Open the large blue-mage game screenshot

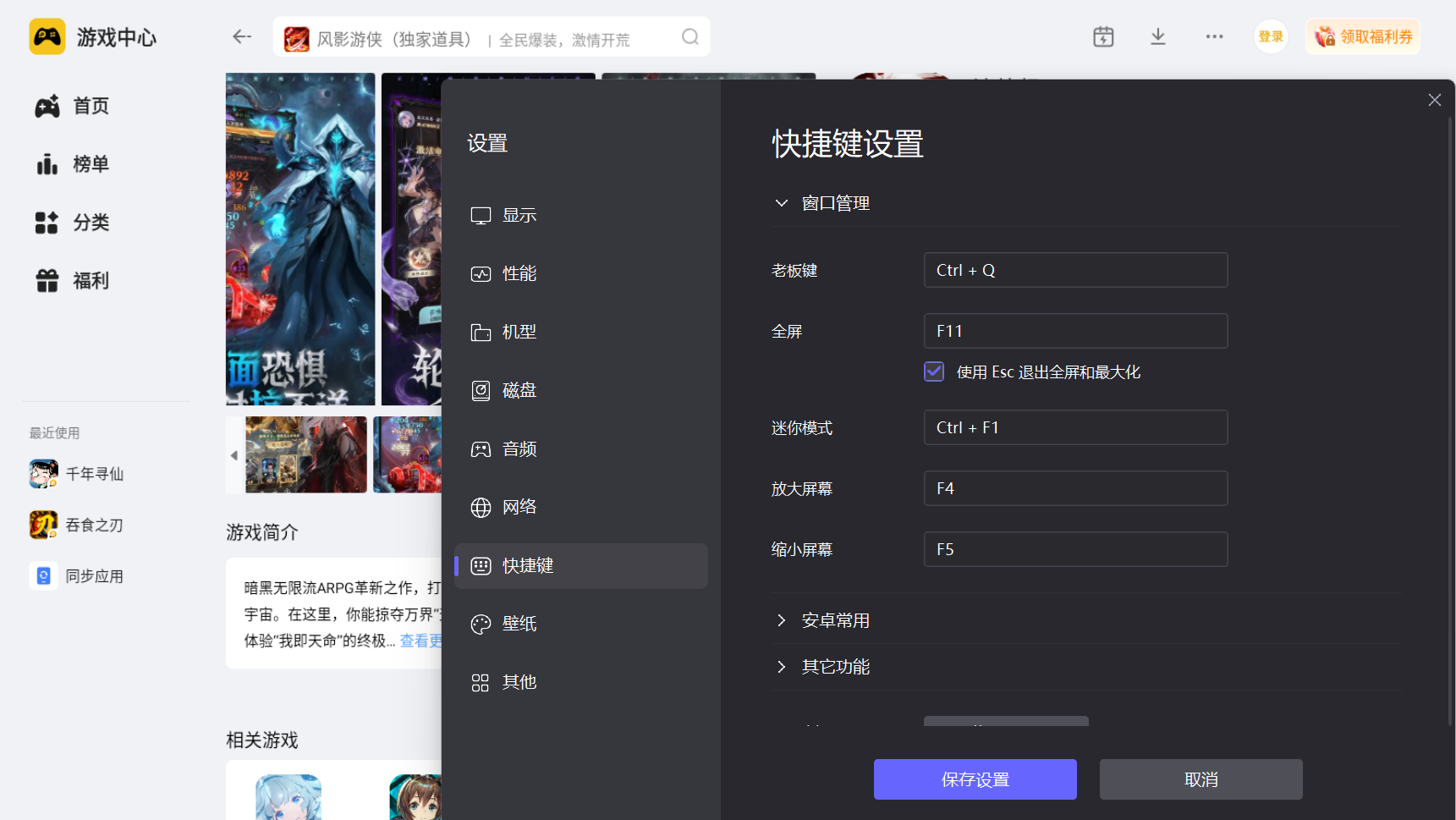pos(300,239)
